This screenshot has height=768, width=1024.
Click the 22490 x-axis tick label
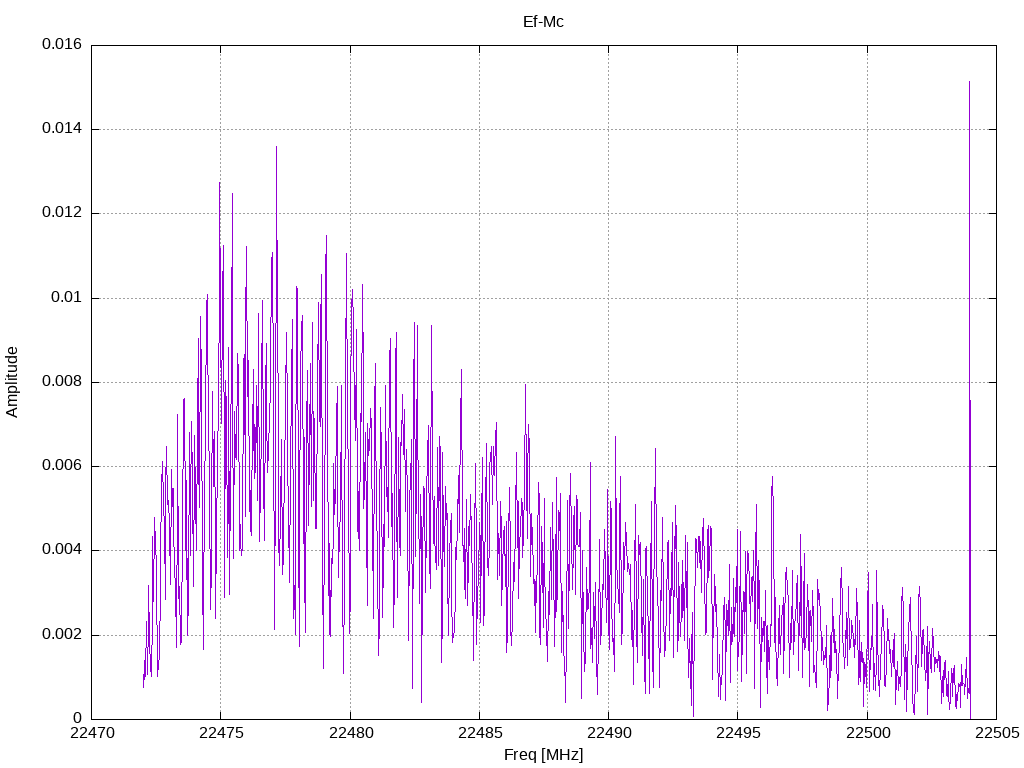pyautogui.click(x=608, y=733)
